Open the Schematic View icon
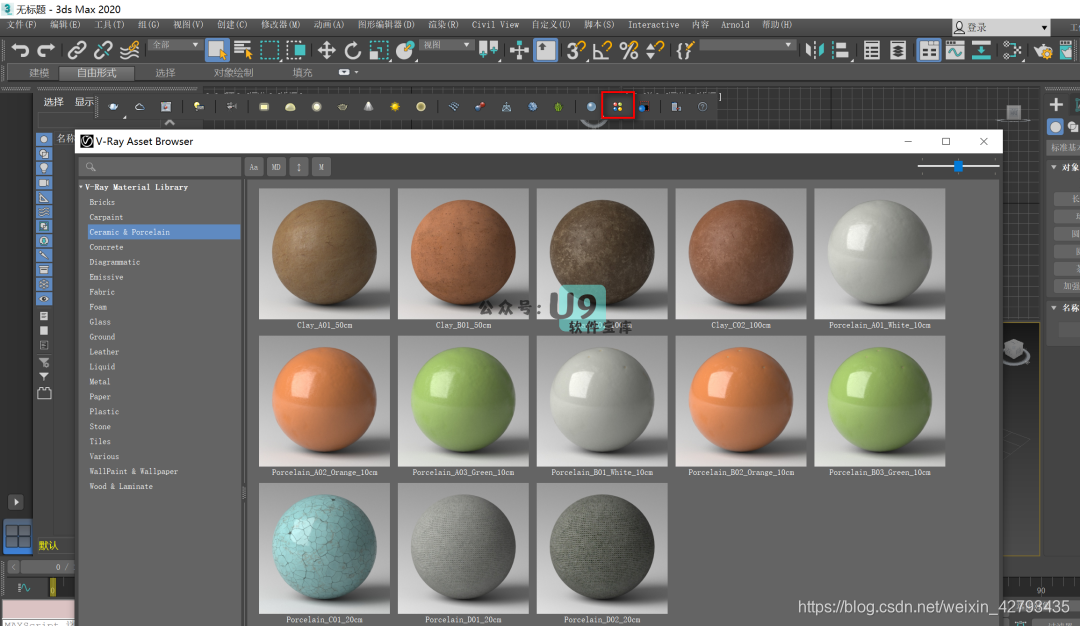1080x626 pixels. [981, 50]
